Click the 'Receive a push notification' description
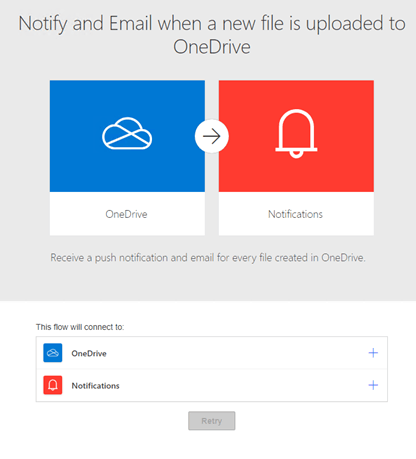The width and height of the screenshot is (416, 459). [x=208, y=258]
